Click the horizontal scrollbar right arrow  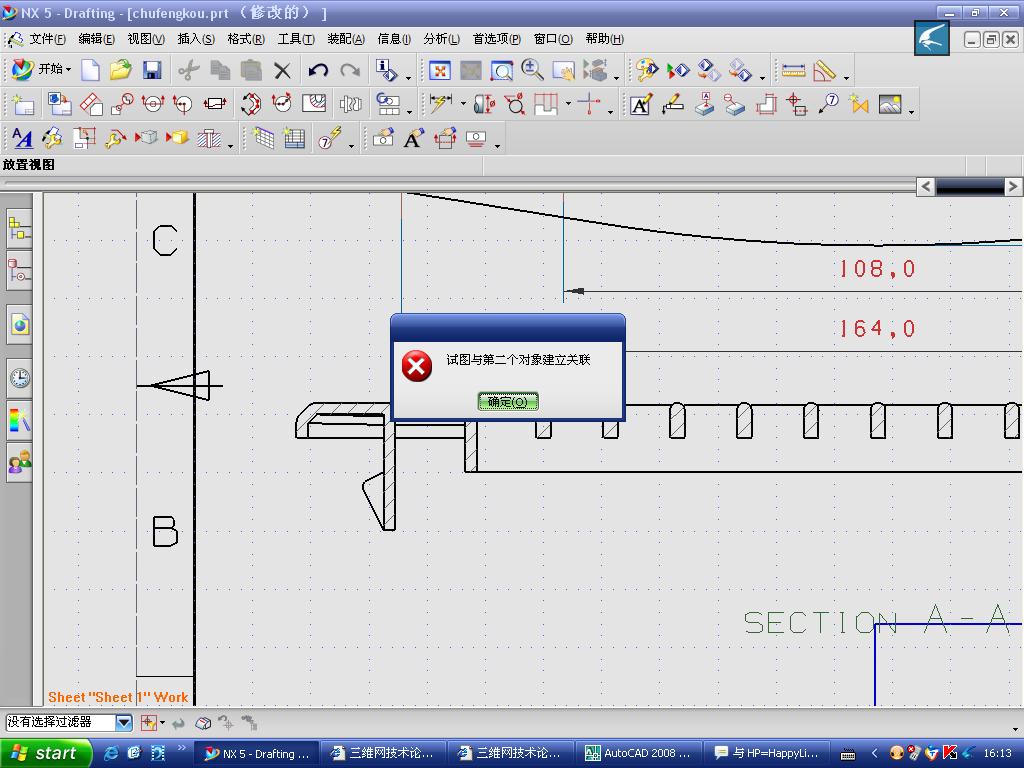(x=1013, y=187)
